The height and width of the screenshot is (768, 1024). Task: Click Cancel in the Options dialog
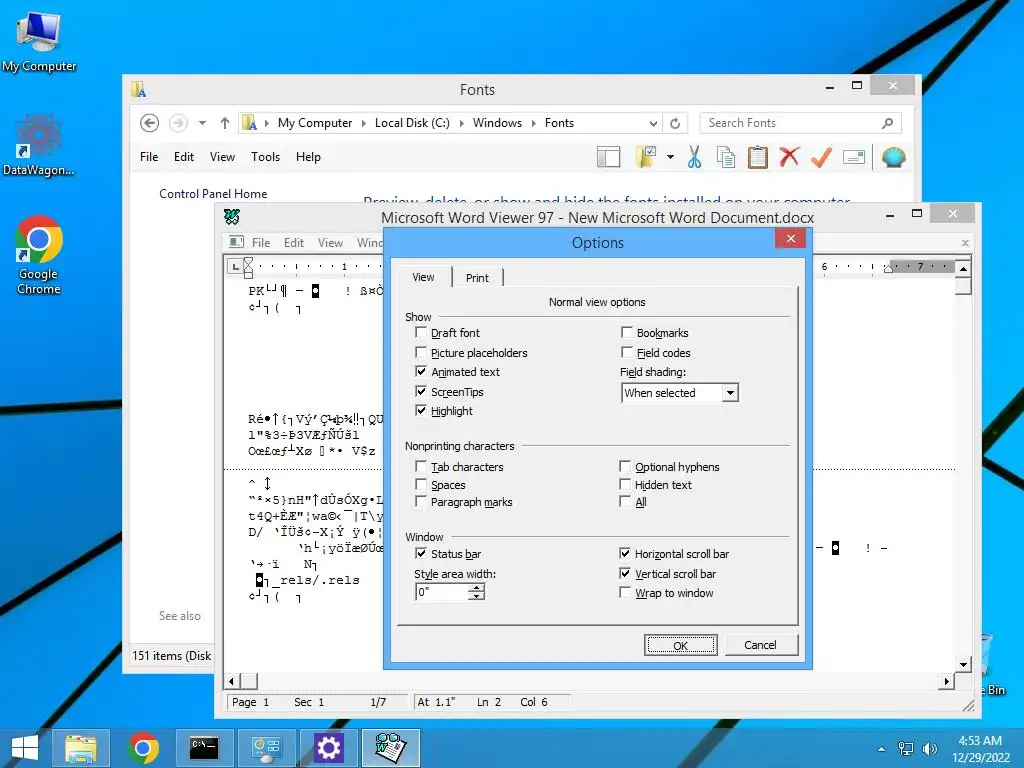760,645
